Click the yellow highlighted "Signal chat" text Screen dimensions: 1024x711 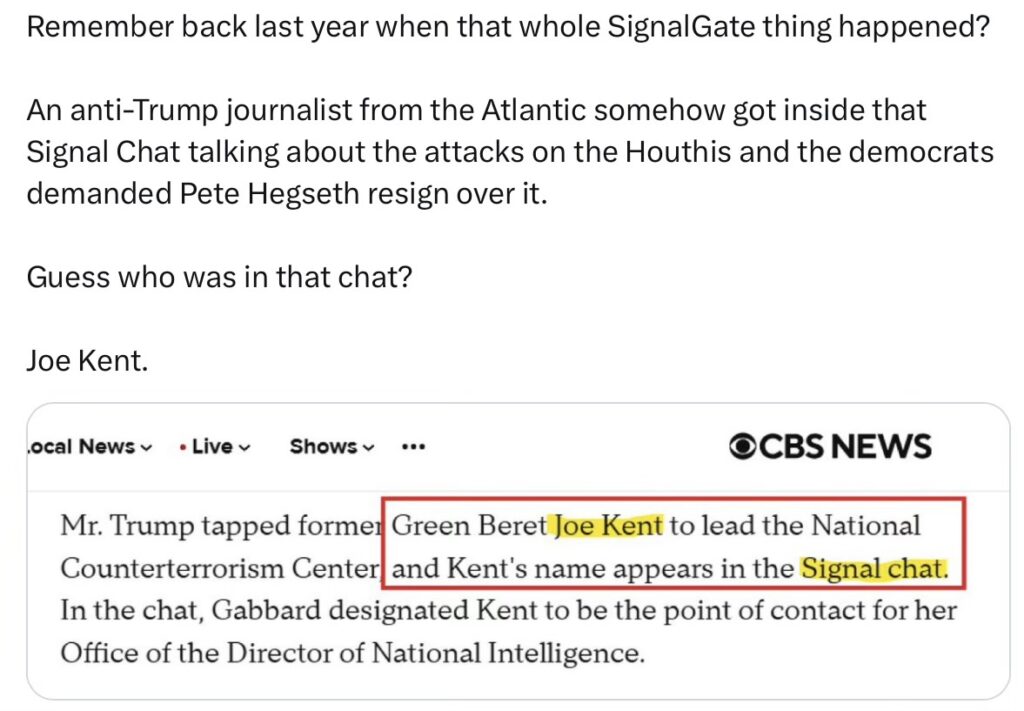pyautogui.click(x=872, y=568)
